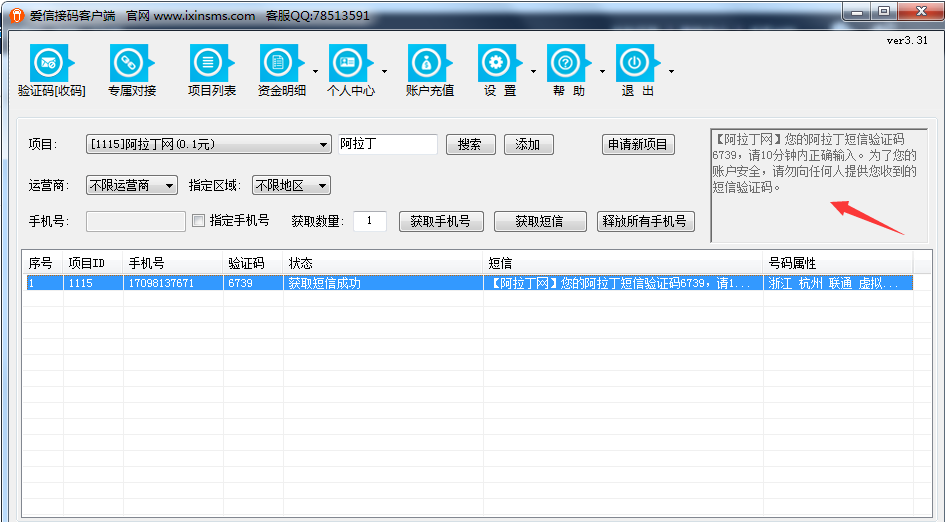Sort by the 手机号 column header
The image size is (945, 522).
point(174,263)
